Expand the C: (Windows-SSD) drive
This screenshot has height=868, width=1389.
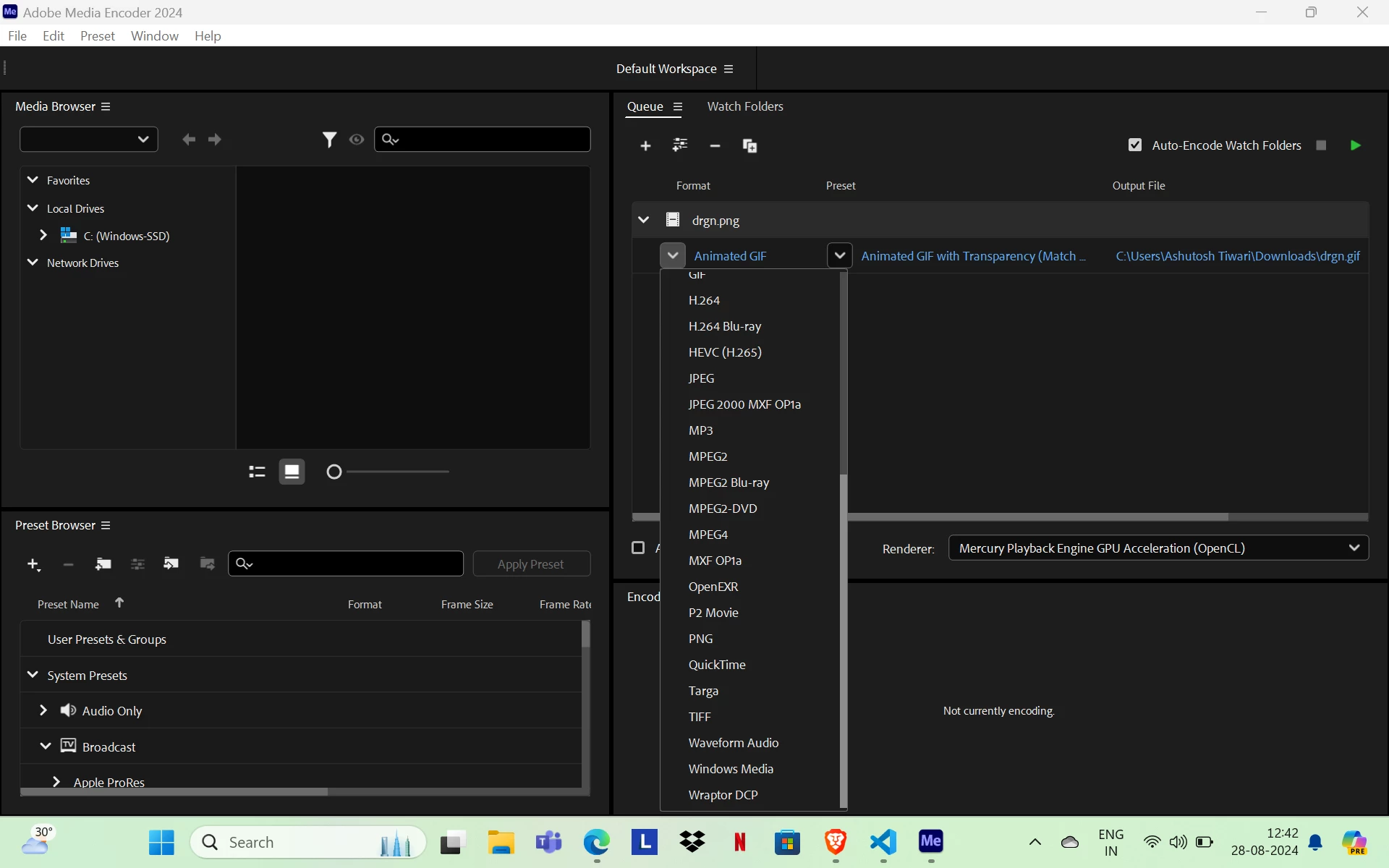[x=43, y=235]
